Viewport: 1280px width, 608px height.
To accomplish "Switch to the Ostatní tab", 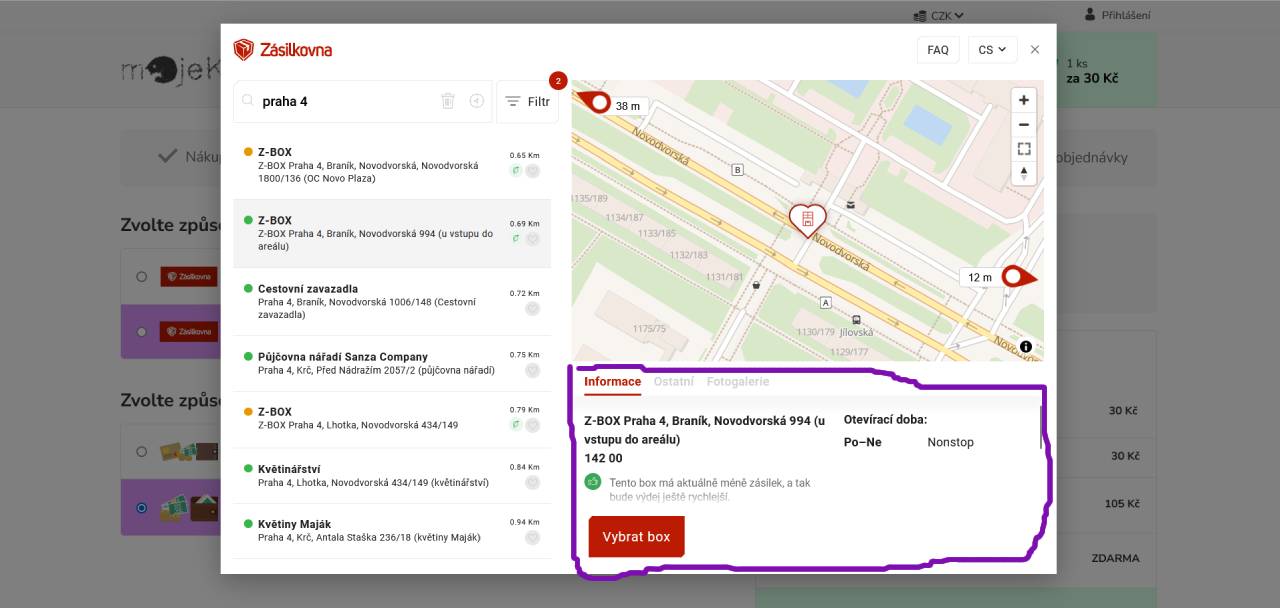I will click(674, 381).
